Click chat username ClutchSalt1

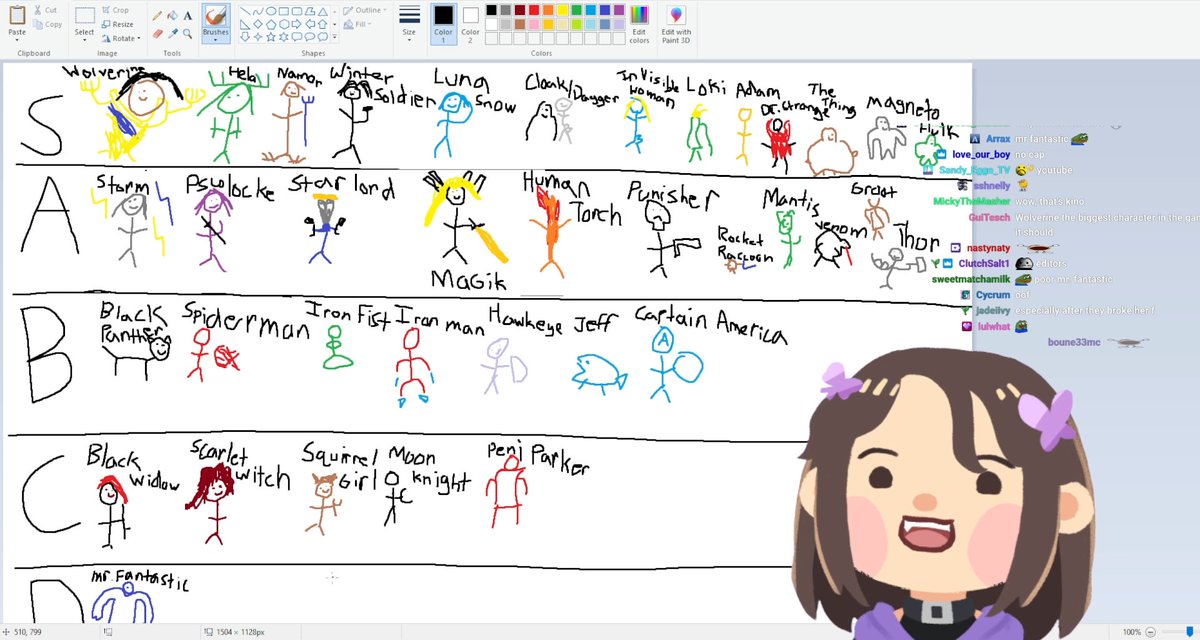click(x=985, y=263)
